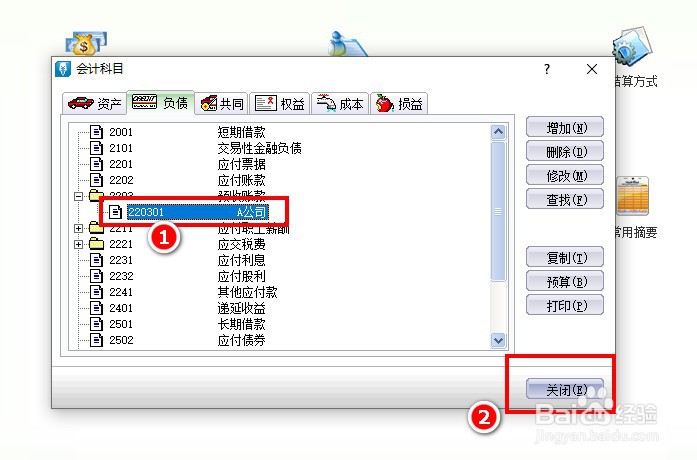Click the ? help button in title bar
This screenshot has height=460, width=697.
[547, 69]
